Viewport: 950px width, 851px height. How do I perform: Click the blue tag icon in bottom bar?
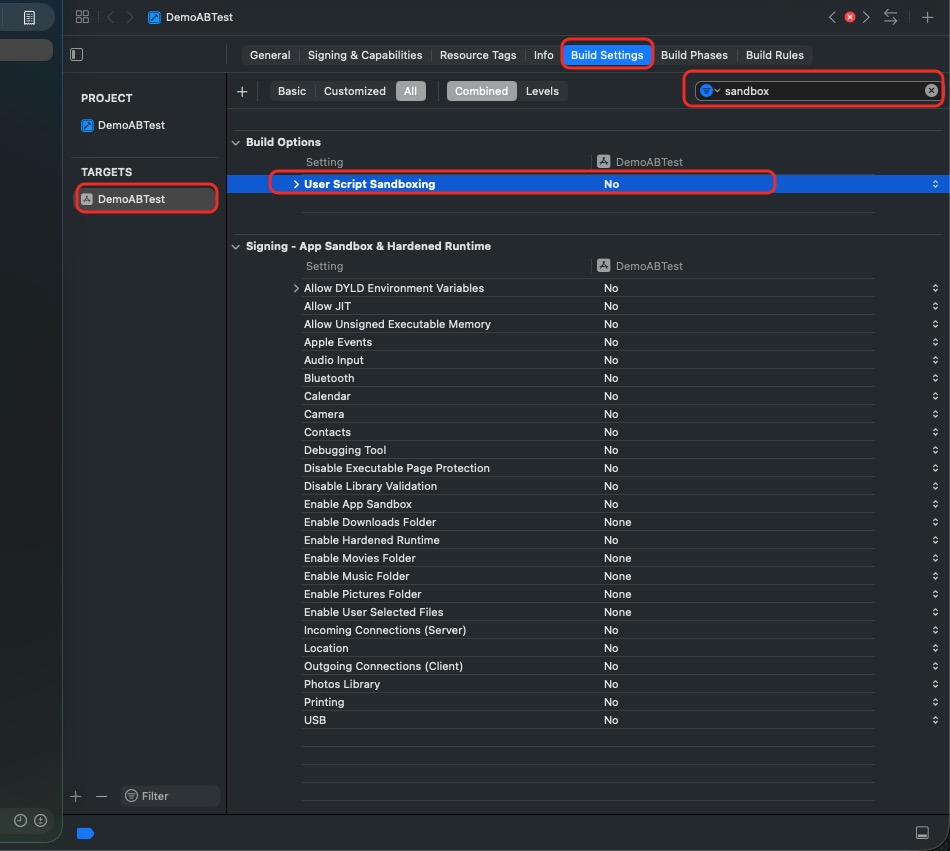(x=85, y=833)
